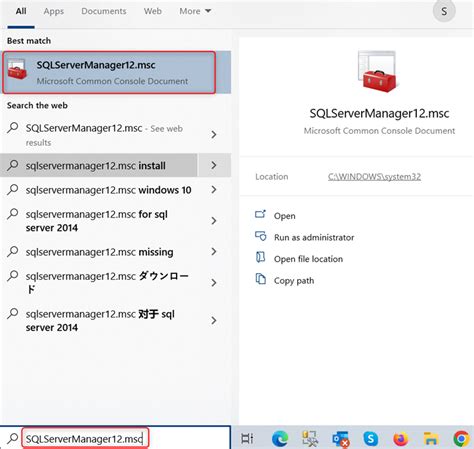
Task: Choose Run as administrator
Action: 314,237
